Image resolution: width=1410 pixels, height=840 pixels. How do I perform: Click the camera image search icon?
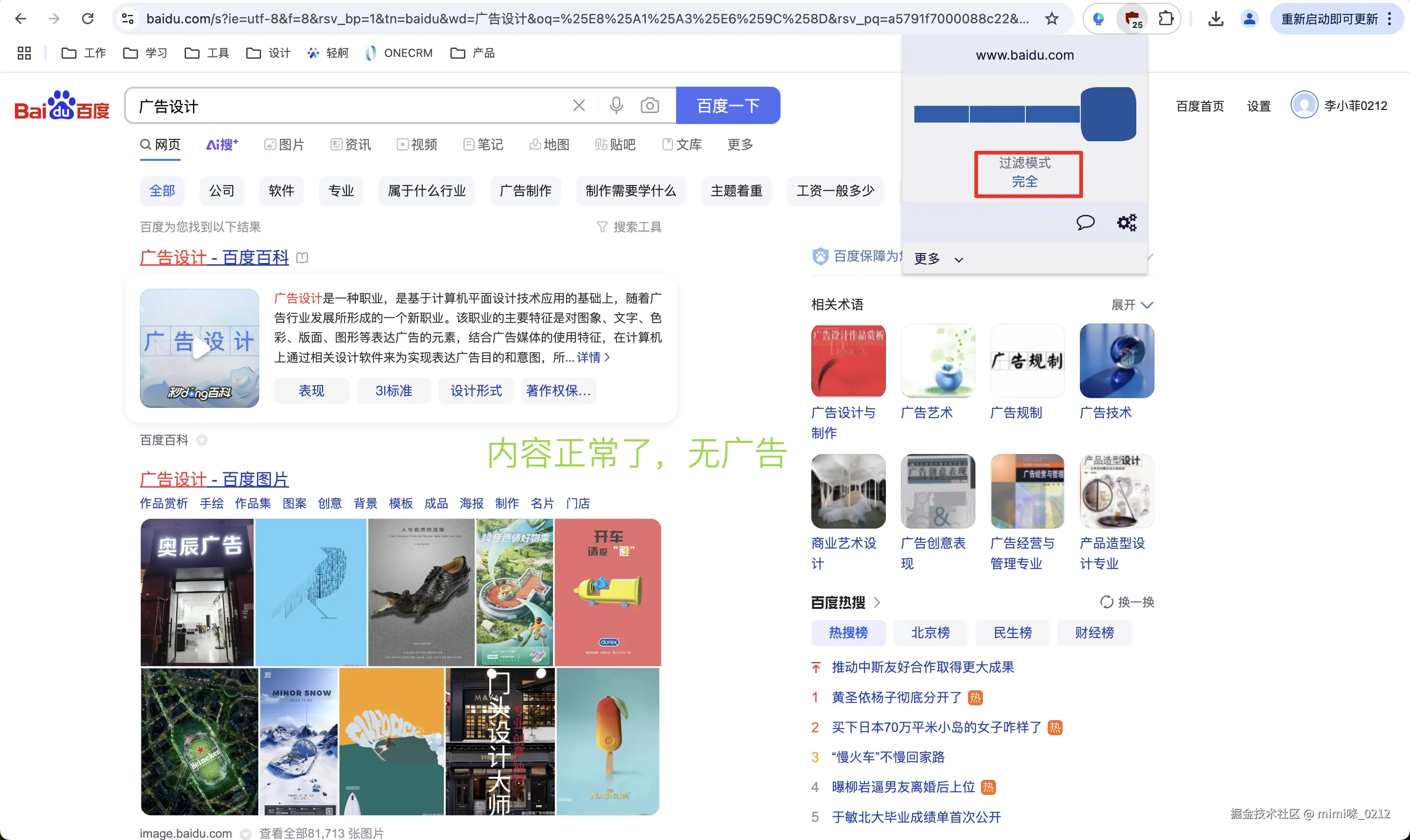649,105
